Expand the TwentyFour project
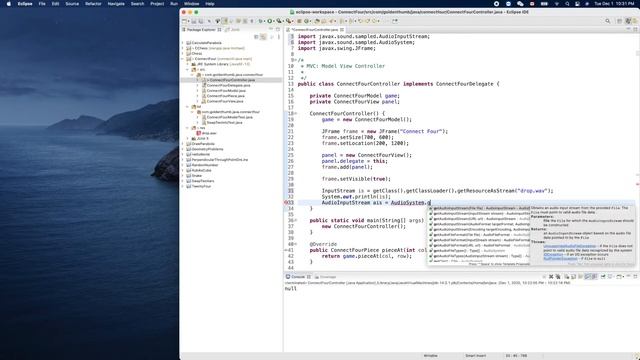Screen dimensions: 640x360 point(183,186)
